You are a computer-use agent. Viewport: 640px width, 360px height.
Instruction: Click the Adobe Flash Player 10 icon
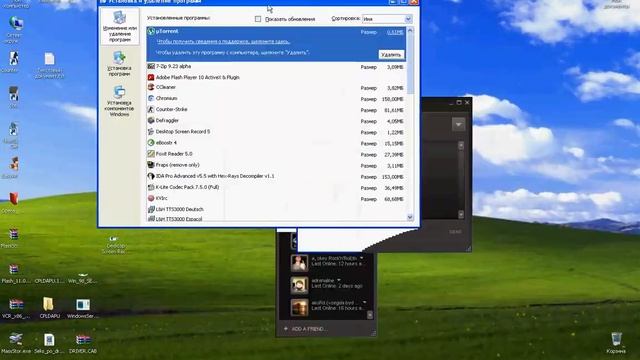tap(151, 77)
